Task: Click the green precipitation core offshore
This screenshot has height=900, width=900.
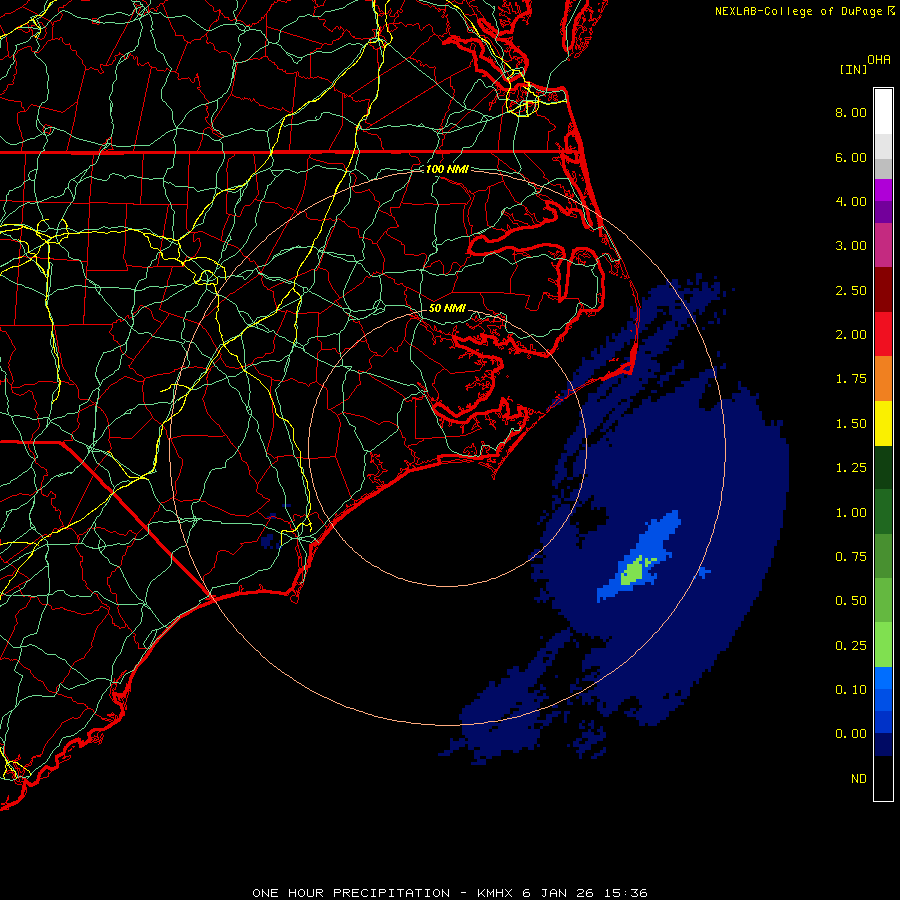Action: tap(633, 571)
